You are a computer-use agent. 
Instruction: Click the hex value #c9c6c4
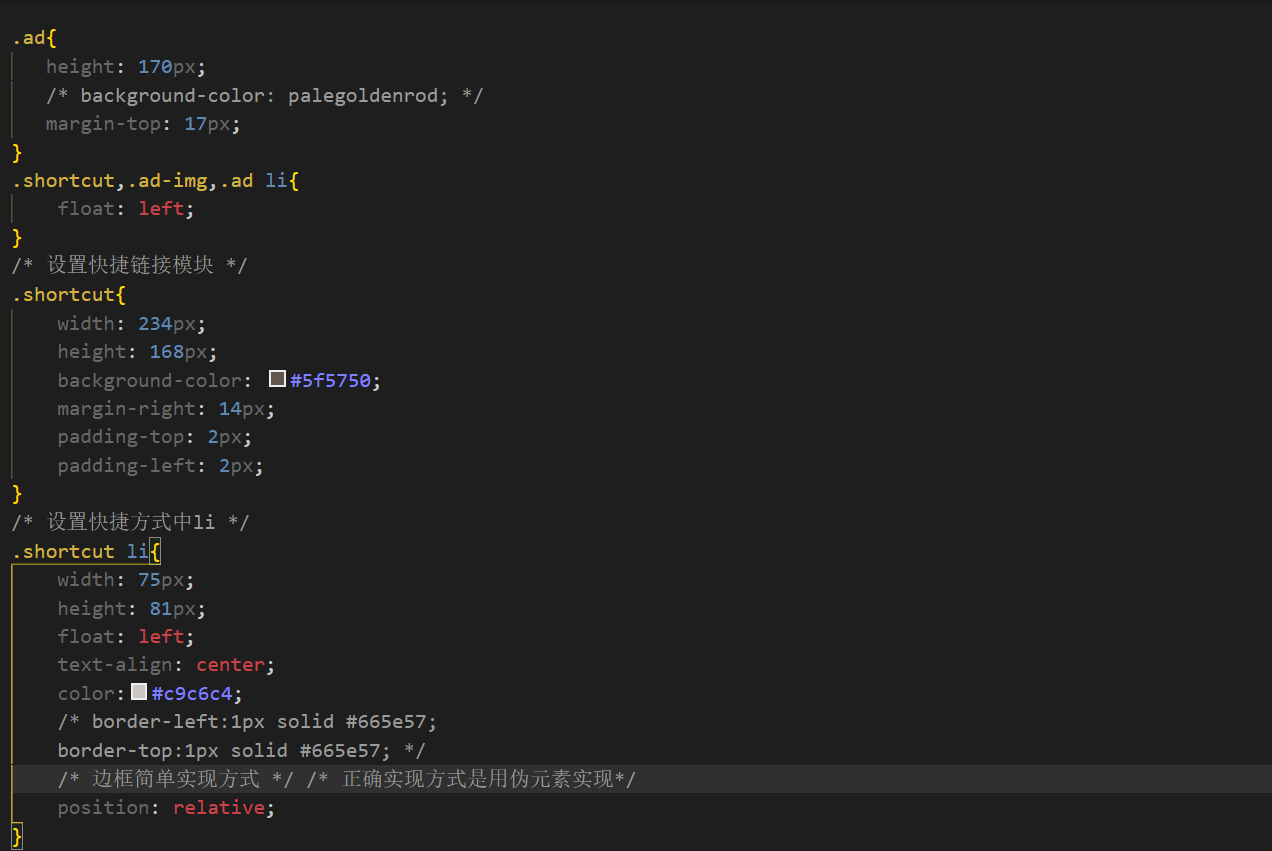[193, 692]
